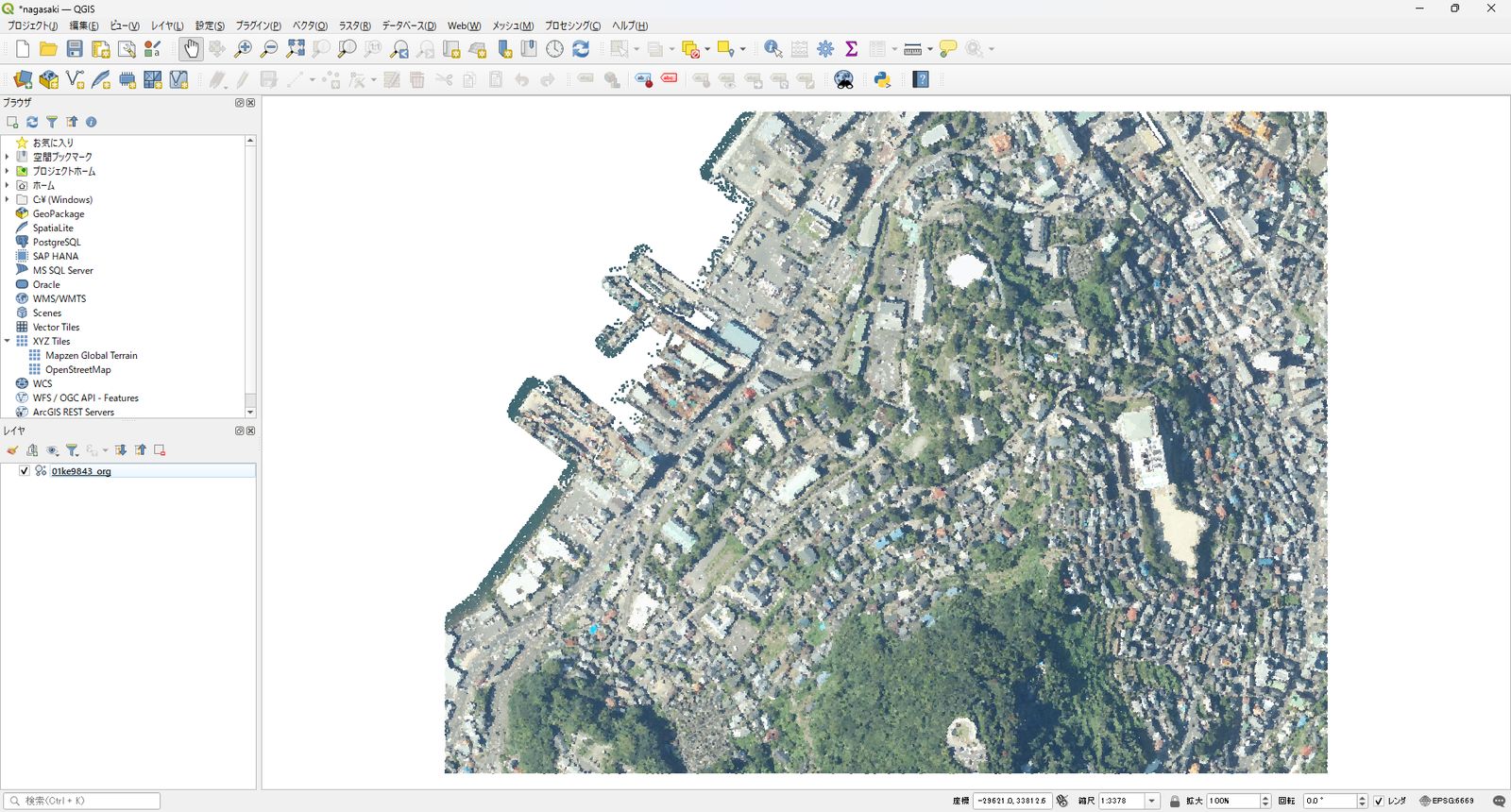This screenshot has height=812, width=1511.
Task: Refresh the map canvas with the blue arrows icon
Action: pos(581,49)
